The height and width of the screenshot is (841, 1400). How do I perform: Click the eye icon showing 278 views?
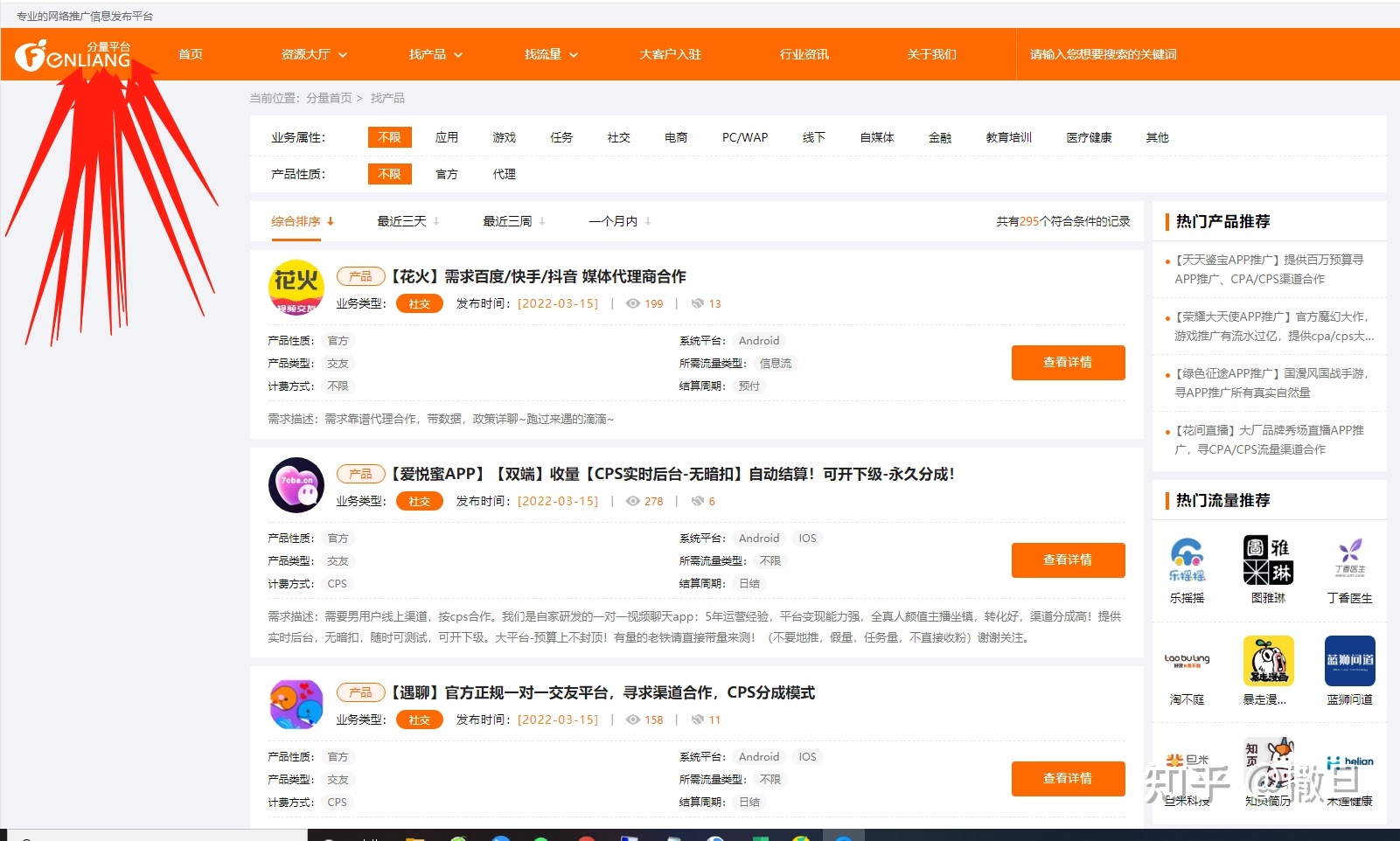[633, 501]
